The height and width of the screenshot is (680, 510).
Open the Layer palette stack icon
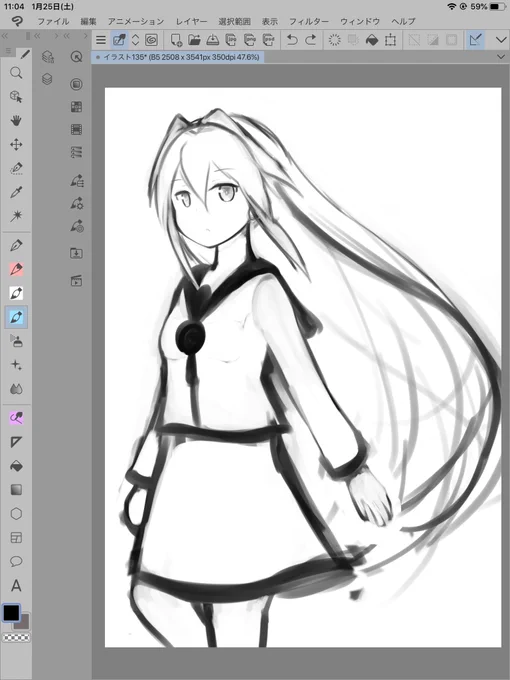(47, 79)
